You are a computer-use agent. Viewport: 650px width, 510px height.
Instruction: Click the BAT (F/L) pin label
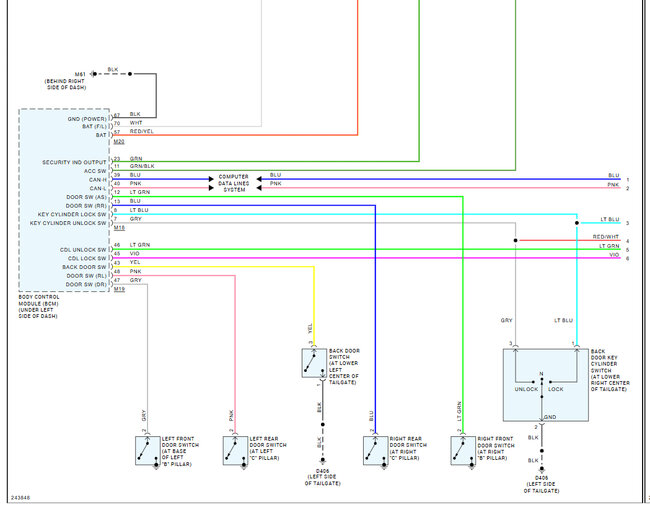tap(95, 126)
